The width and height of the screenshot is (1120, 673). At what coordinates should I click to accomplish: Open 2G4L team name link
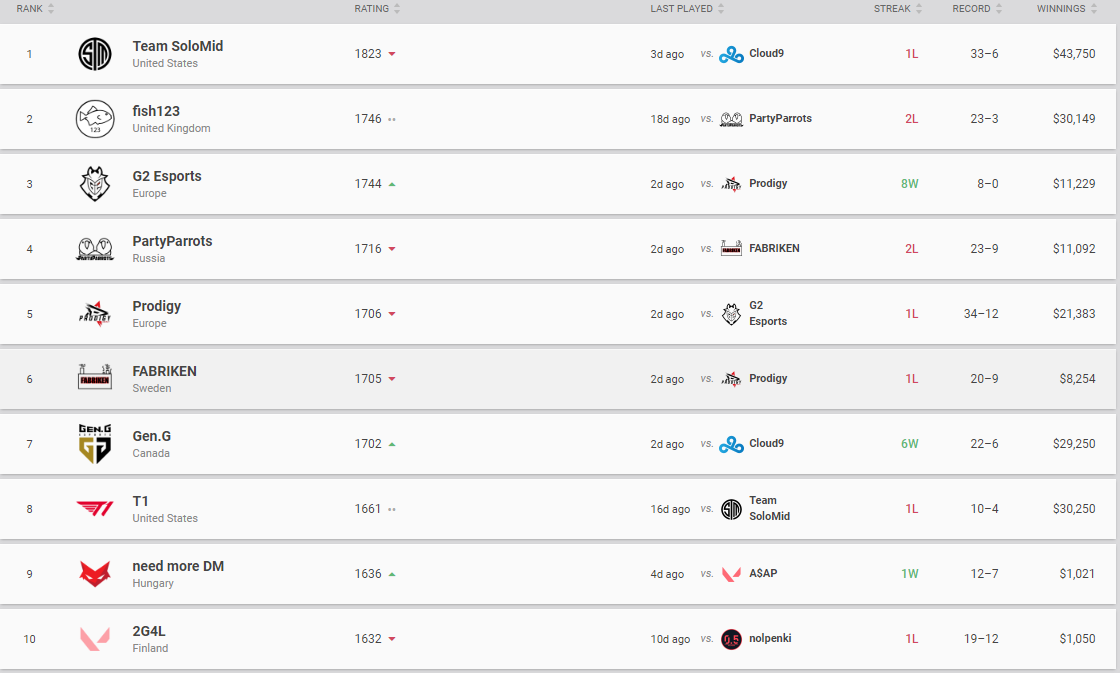tap(149, 632)
